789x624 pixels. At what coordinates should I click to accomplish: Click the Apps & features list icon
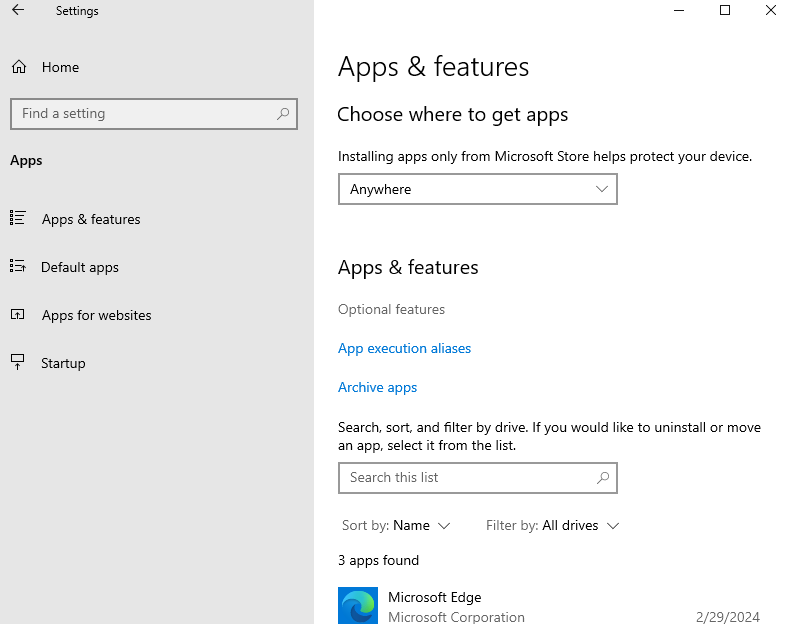tap(18, 218)
